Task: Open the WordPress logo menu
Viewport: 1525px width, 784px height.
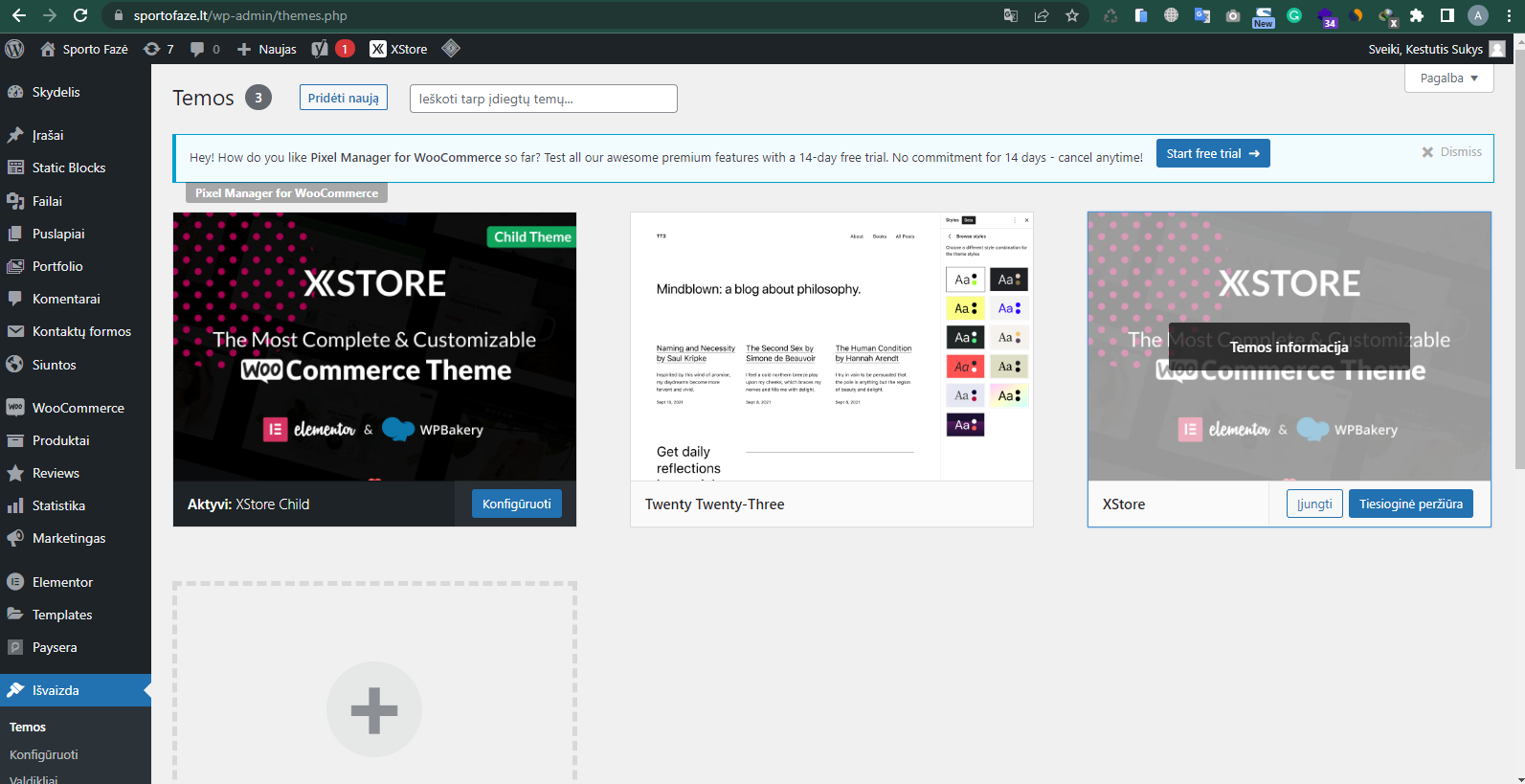Action: pyautogui.click(x=15, y=49)
